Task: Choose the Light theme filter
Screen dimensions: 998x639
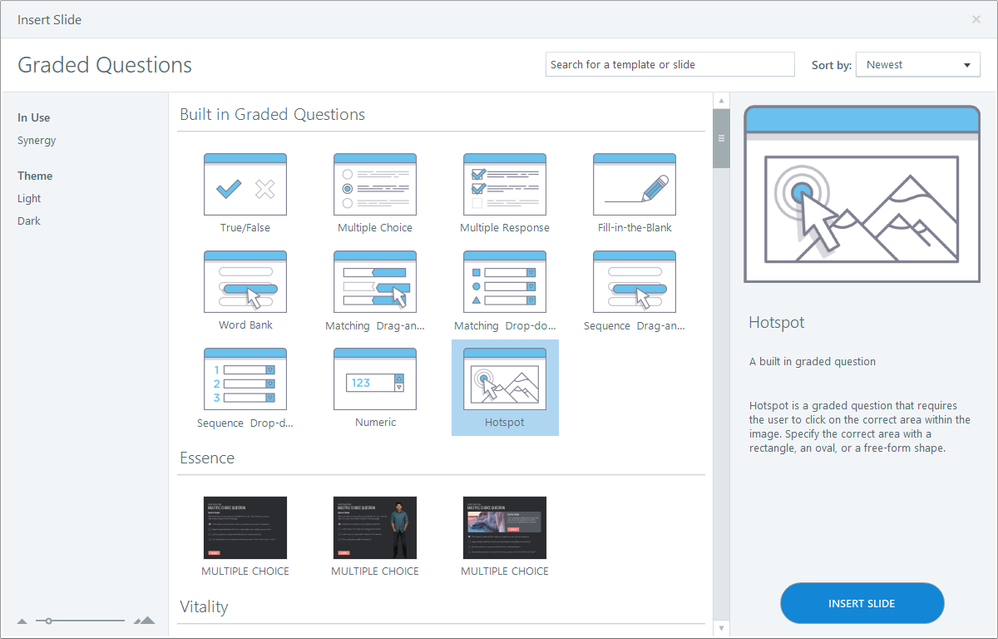Action: point(29,199)
